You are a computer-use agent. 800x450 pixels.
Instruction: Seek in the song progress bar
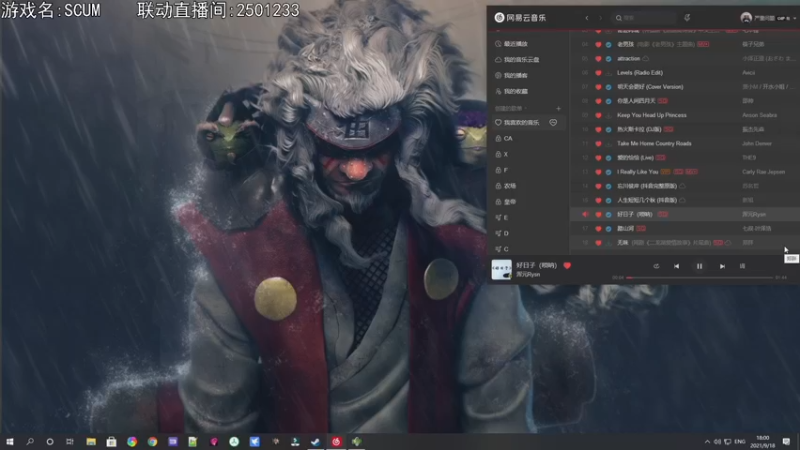[699, 278]
